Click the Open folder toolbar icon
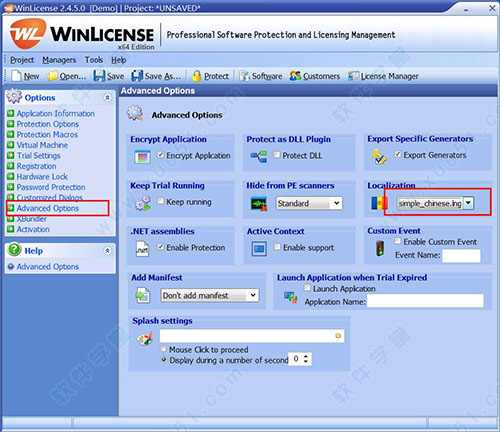This screenshot has width=500, height=432. (x=52, y=76)
